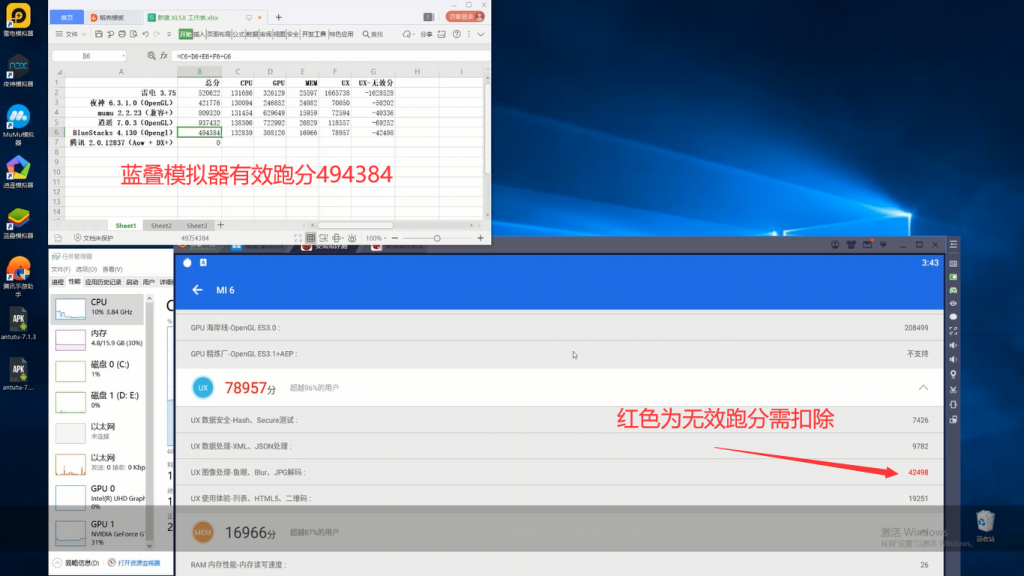Open the help question-mark icon in WPS

coord(456,34)
